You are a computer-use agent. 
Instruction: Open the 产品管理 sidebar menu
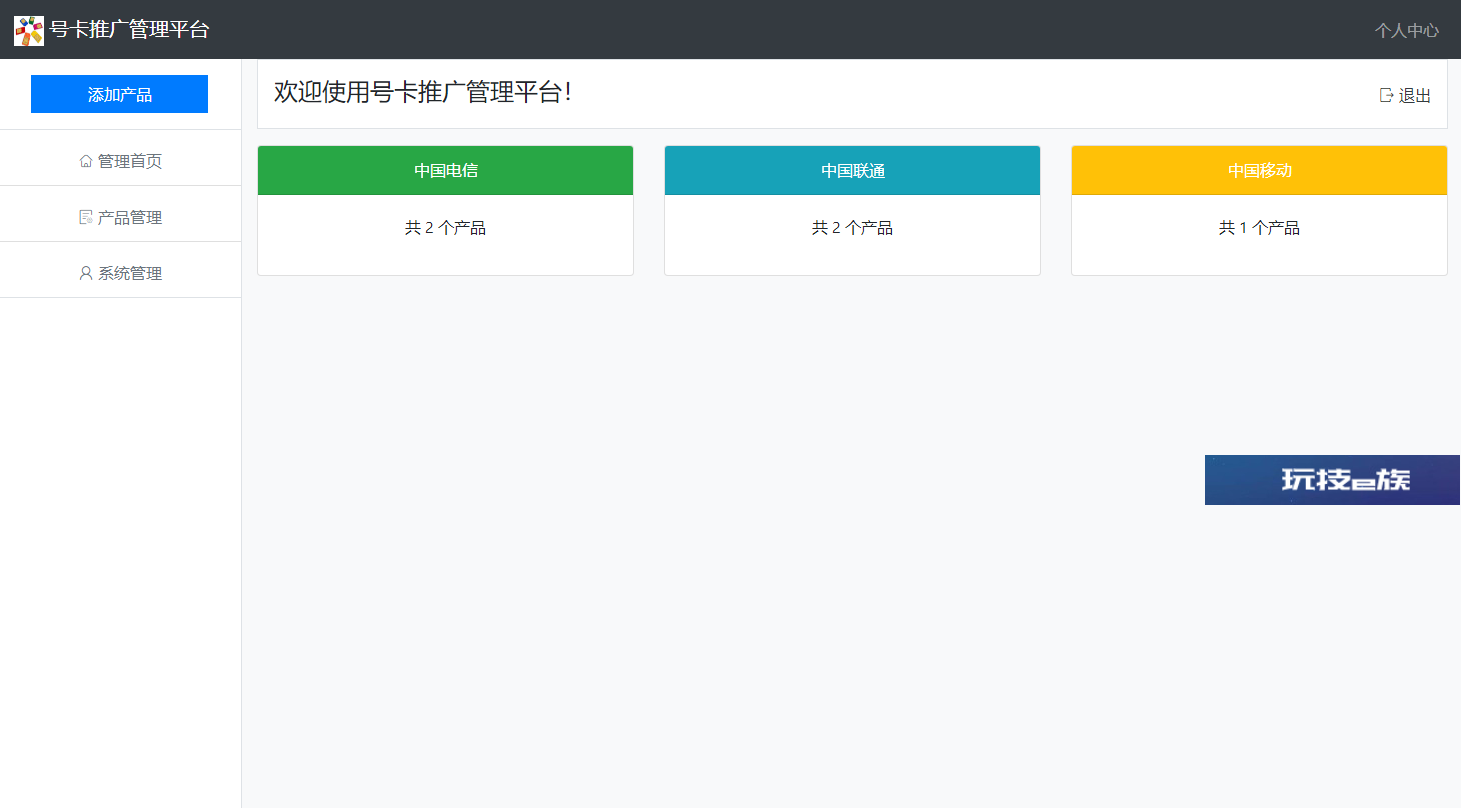(120, 217)
